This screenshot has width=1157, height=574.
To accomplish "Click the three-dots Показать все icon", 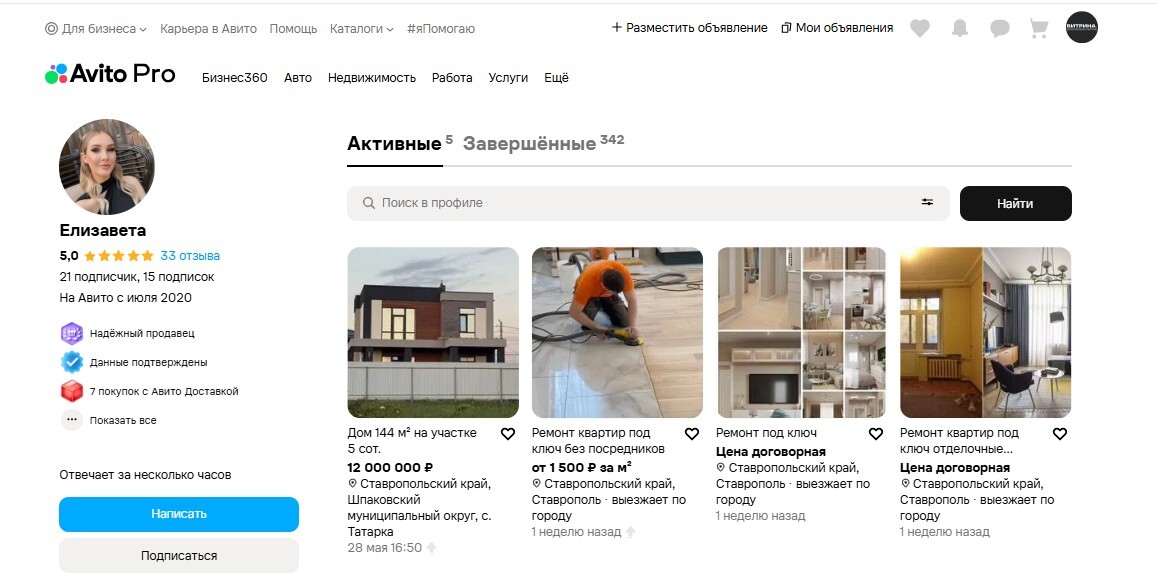I will [72, 420].
